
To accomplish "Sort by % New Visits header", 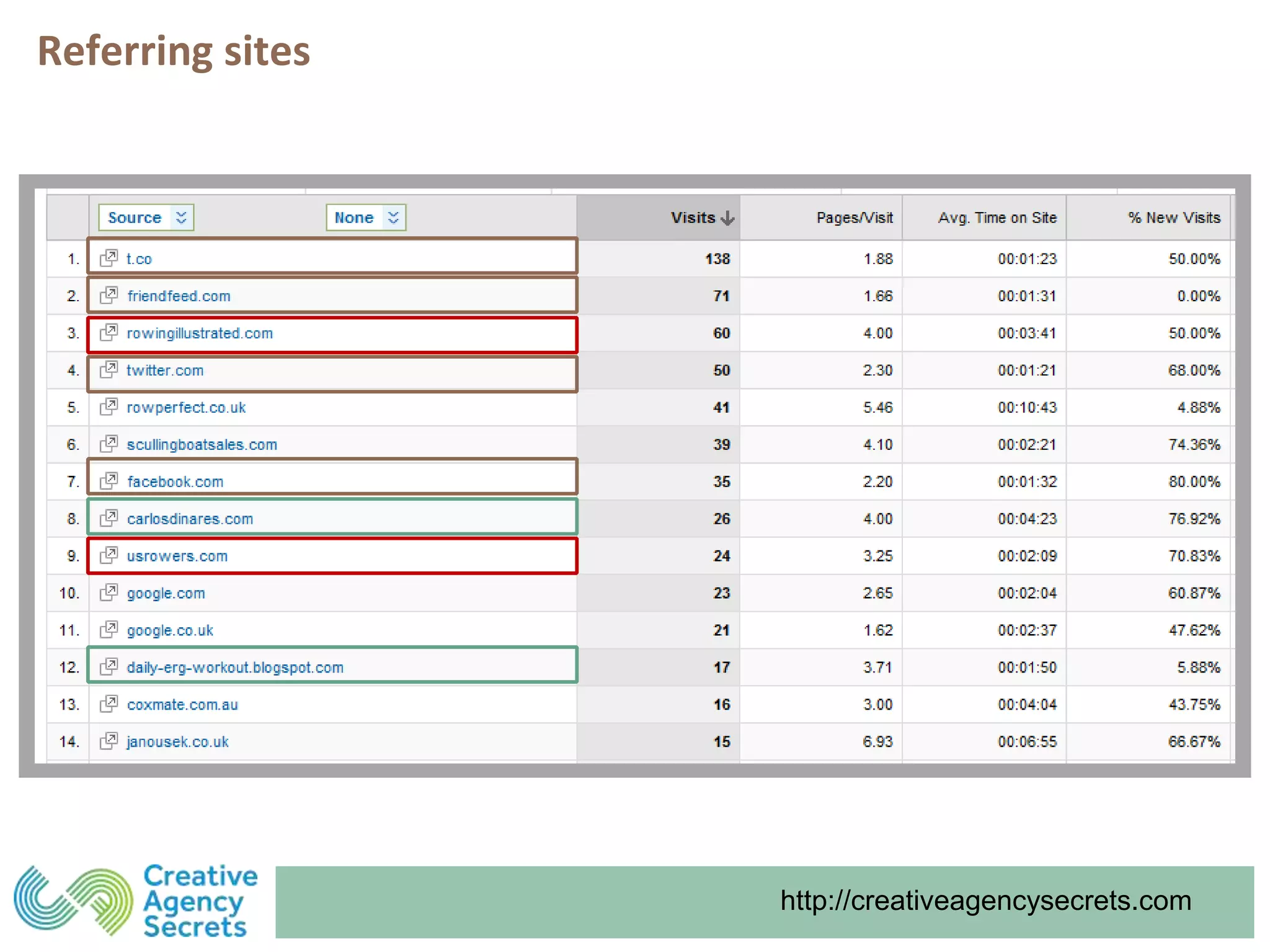I will point(1148,218).
